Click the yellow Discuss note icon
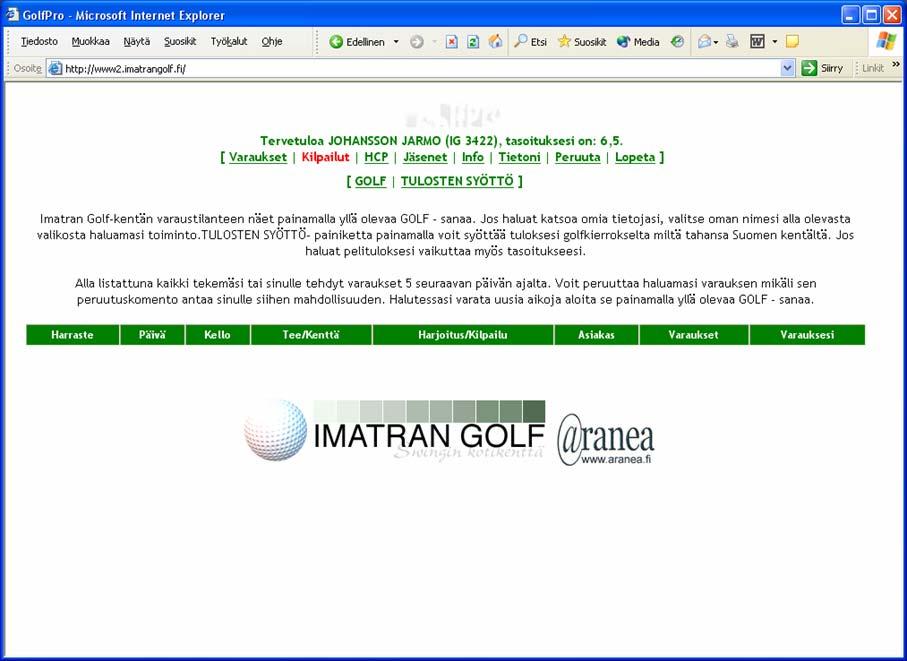907x661 pixels. tap(792, 42)
